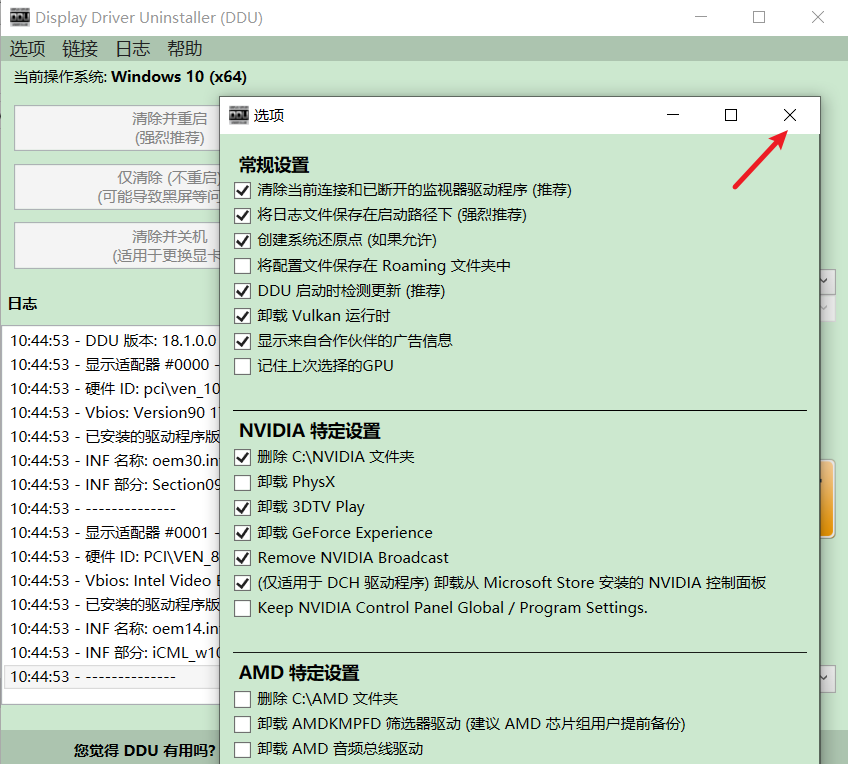Disable 显示来自合作伙伴的广告信息
Image resolution: width=848 pixels, height=764 pixels.
point(242,341)
